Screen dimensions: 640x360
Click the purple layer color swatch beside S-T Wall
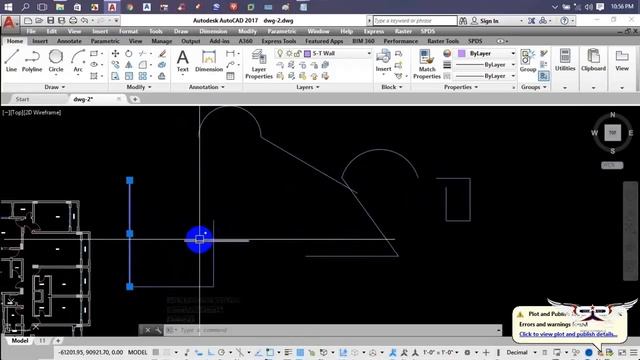tap(307, 53)
